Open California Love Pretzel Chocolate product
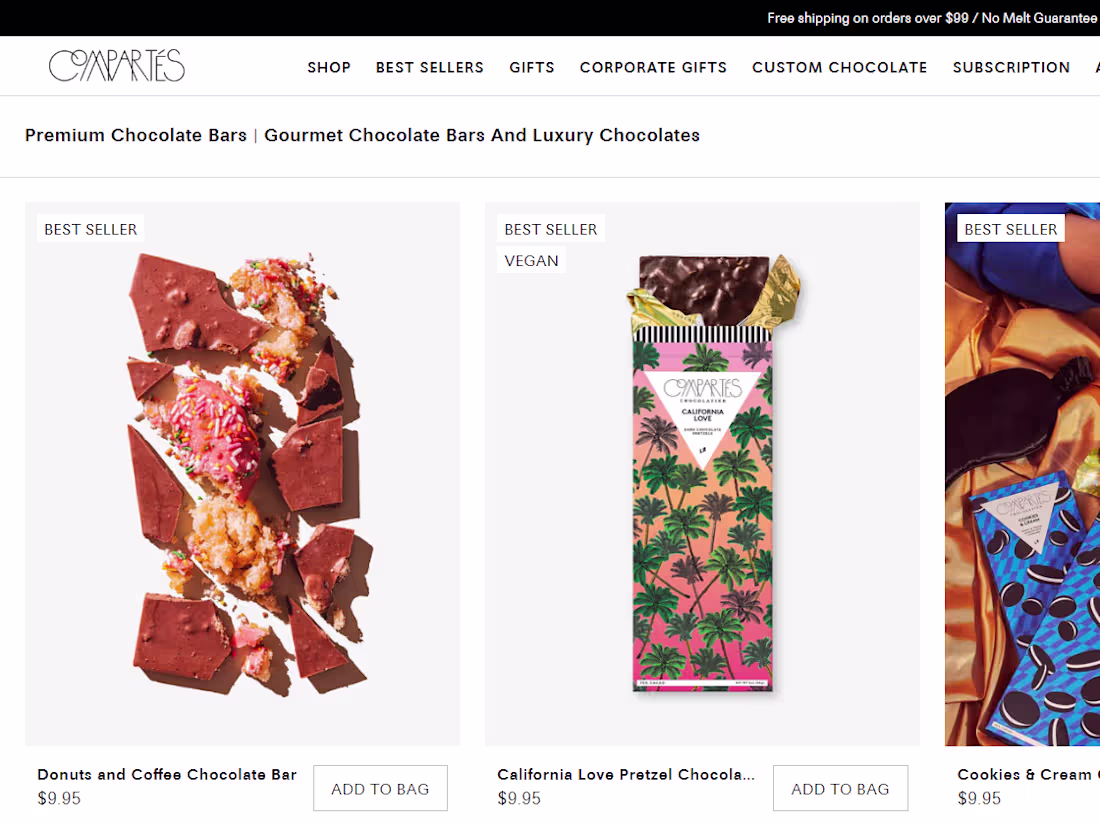 [x=626, y=774]
